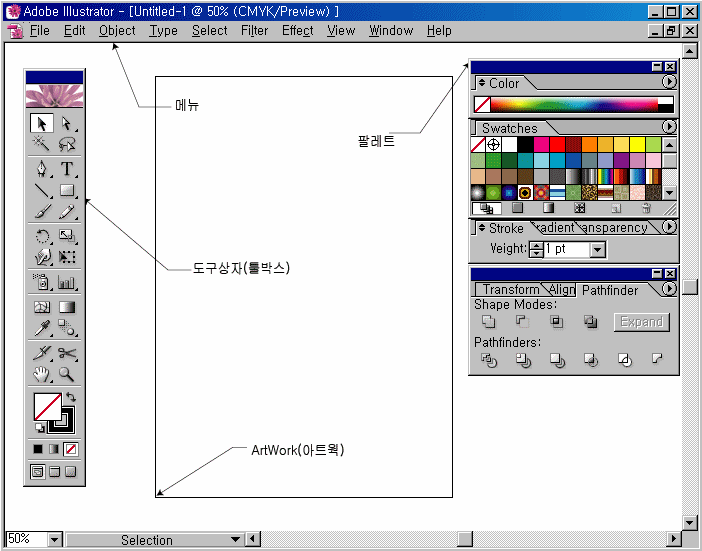
Task: Switch to Full Screen Mode
Action: (71, 471)
